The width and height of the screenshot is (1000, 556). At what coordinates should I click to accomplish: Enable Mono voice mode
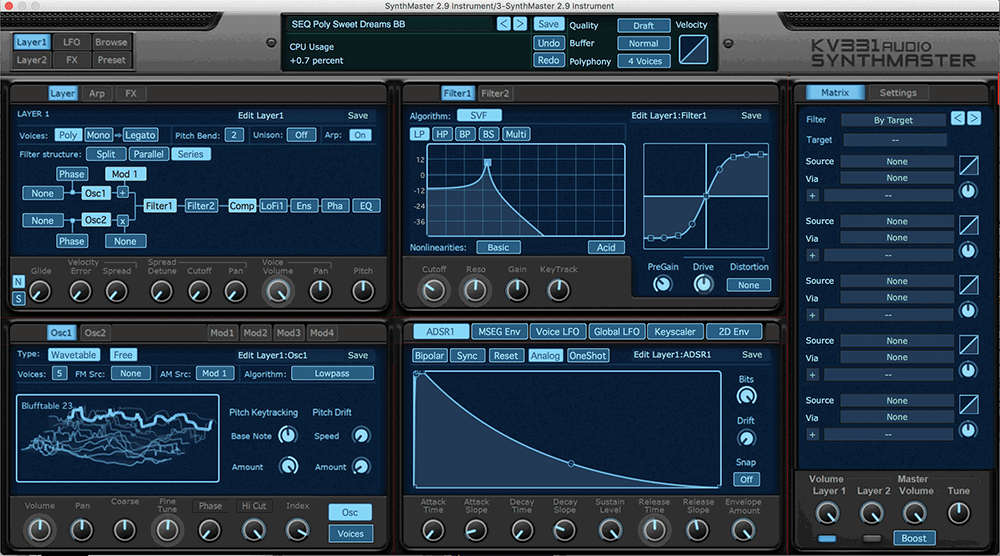98,135
